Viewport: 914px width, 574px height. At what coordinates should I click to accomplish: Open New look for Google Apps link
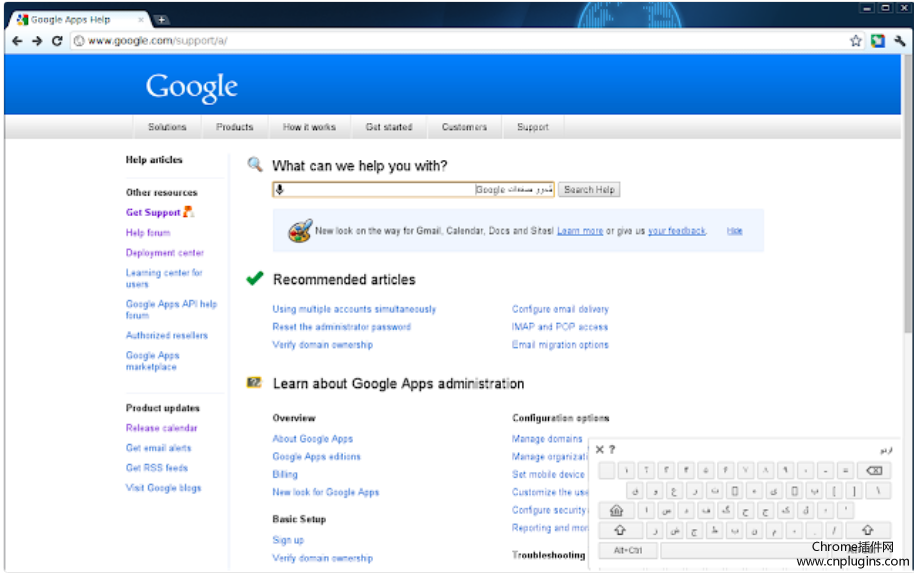(326, 492)
